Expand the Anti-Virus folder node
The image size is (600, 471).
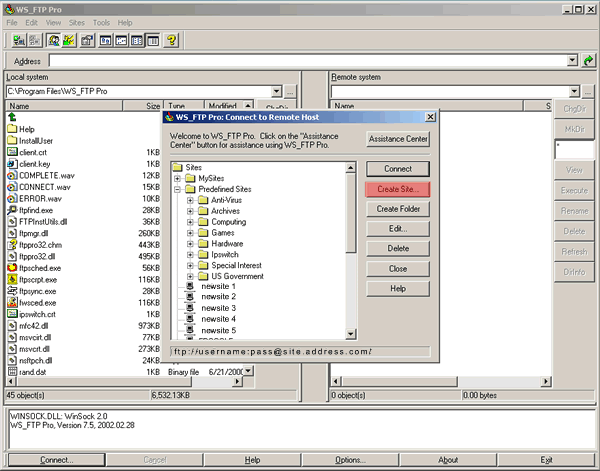pyautogui.click(x=190, y=200)
